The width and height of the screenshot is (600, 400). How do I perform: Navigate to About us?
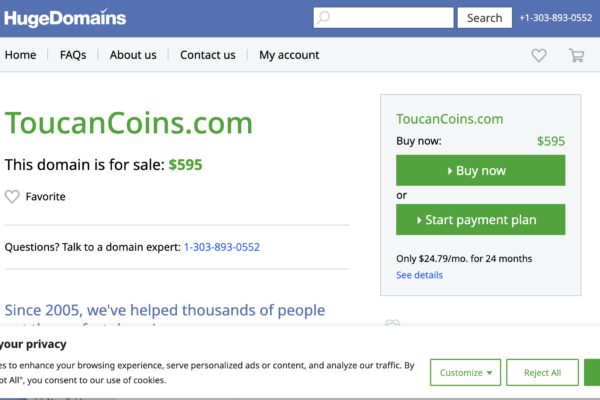[x=133, y=55]
